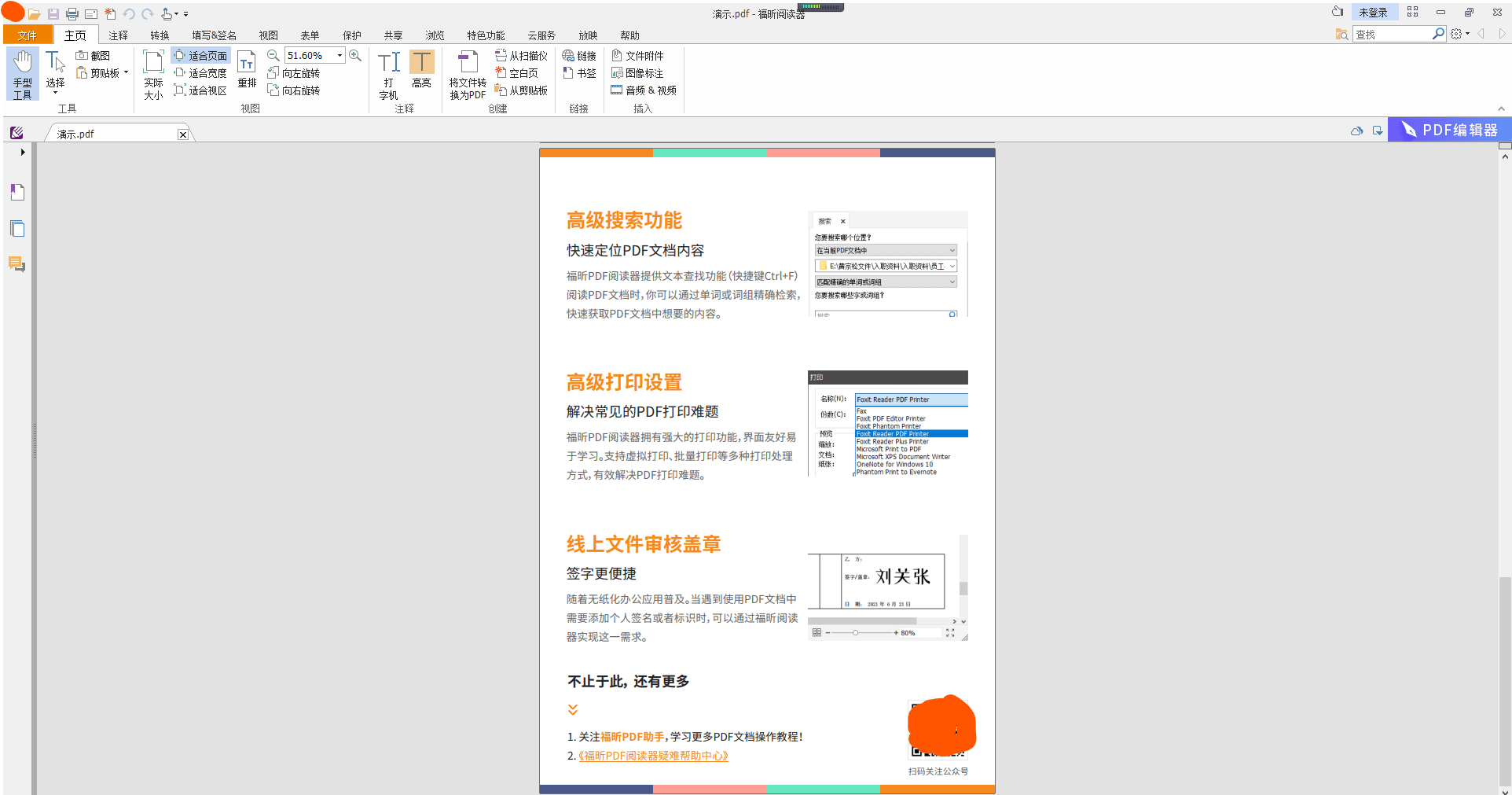
Task: Expand the left navigation panel arrow
Action: click(23, 152)
